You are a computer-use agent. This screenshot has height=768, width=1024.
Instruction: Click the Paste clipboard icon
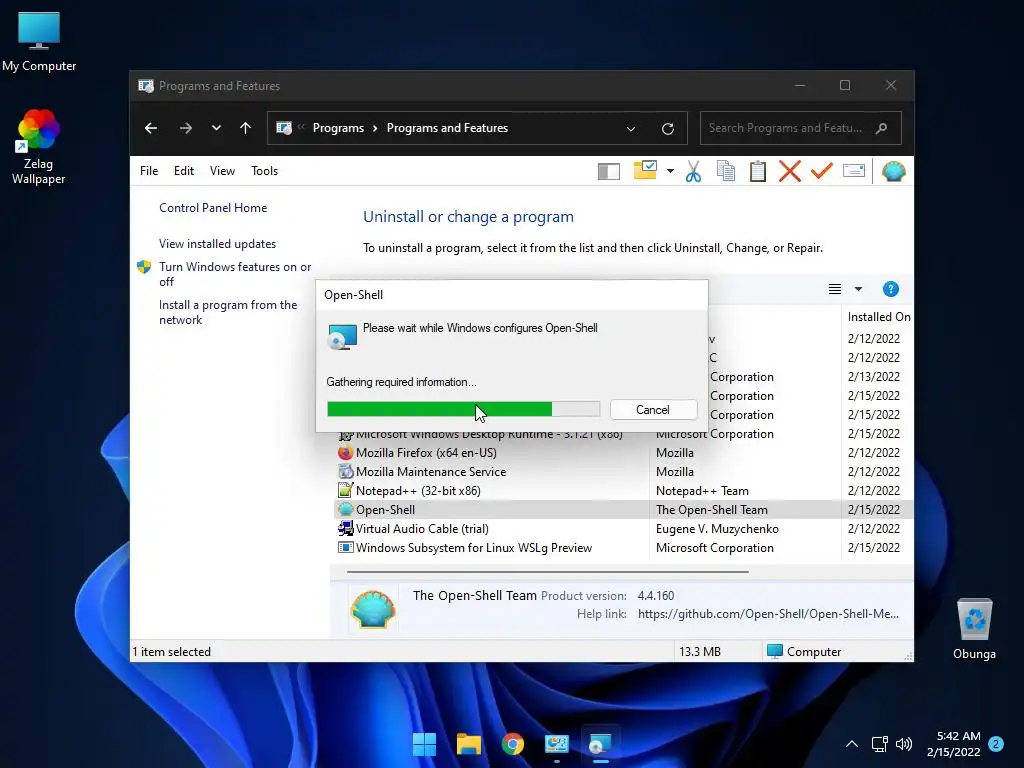pos(758,171)
